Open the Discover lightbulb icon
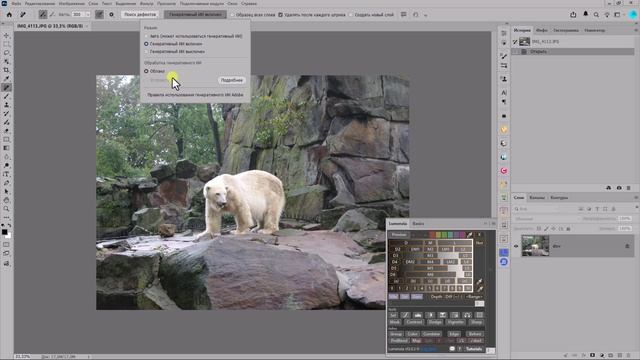Image resolution: width=640 pixels, height=360 pixels. 607,14
